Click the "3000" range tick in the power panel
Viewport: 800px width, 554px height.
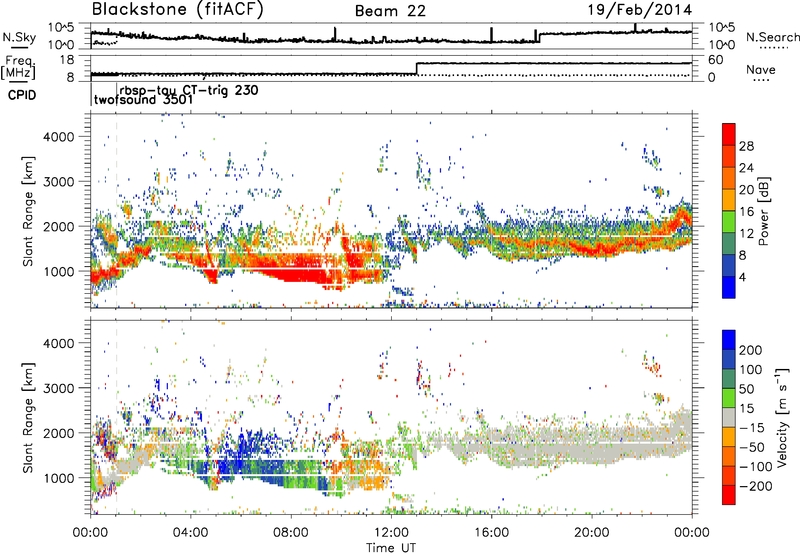[59, 182]
